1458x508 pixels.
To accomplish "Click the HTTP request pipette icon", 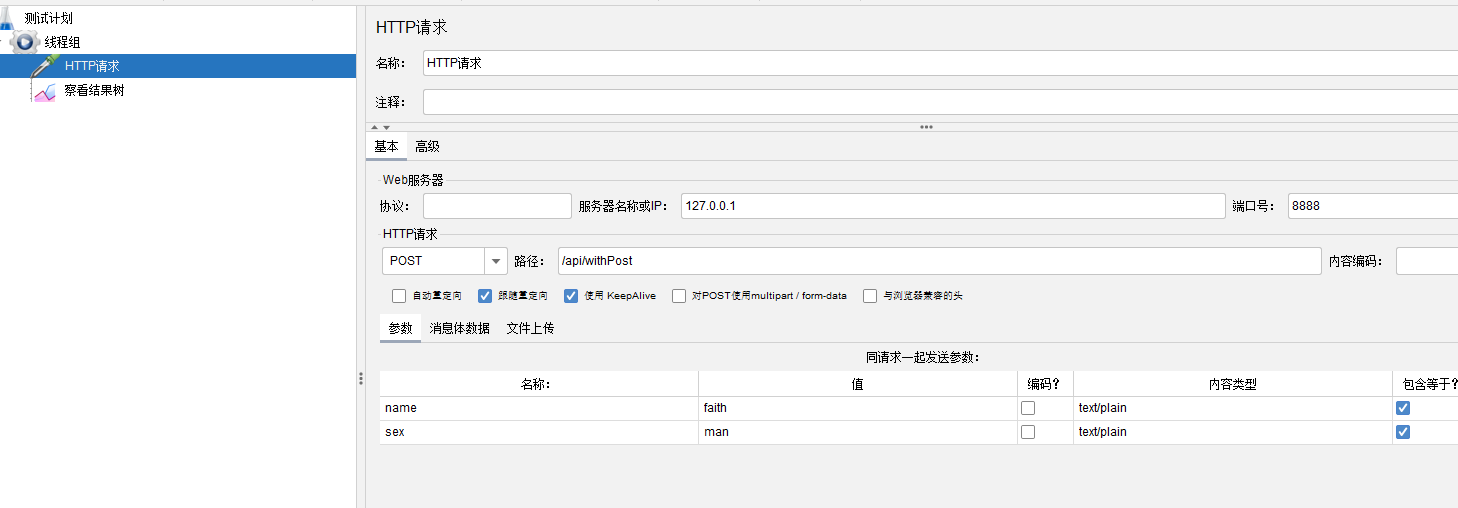I will tap(46, 66).
